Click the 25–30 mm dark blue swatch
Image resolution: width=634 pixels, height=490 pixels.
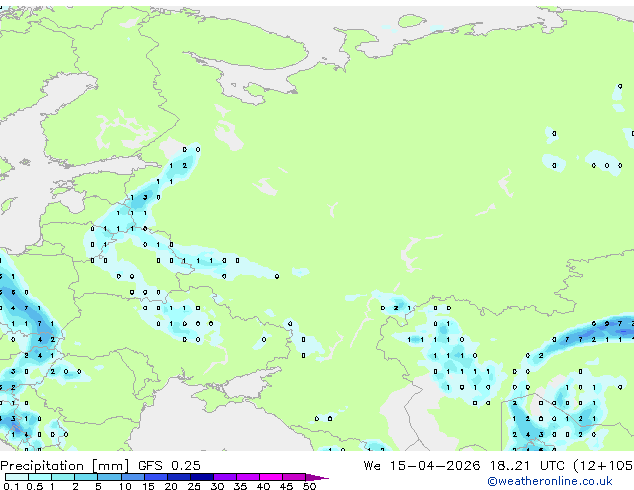click(x=202, y=477)
